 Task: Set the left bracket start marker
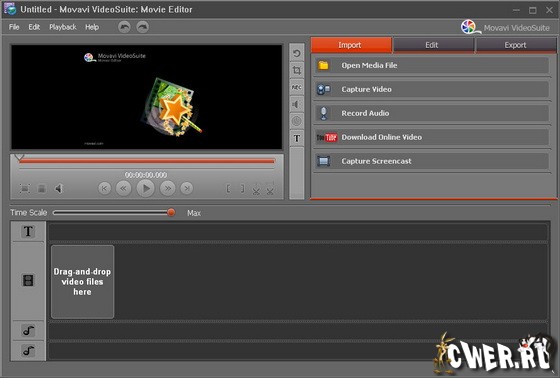pos(228,189)
